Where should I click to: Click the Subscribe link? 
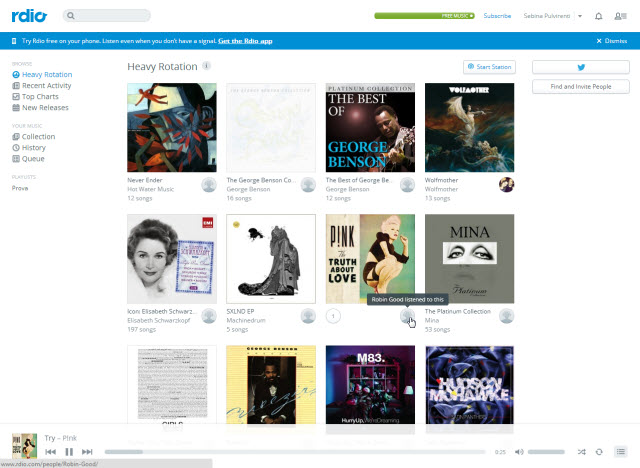tap(497, 16)
